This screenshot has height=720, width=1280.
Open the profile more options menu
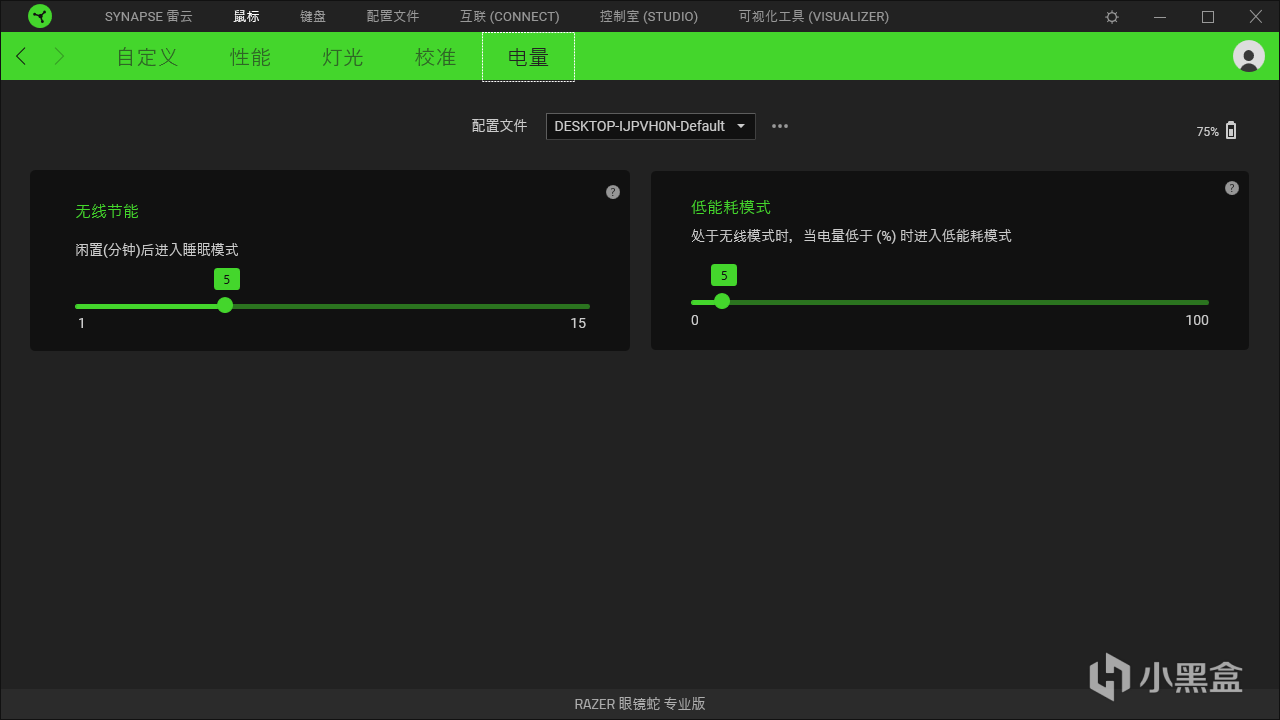click(x=780, y=126)
